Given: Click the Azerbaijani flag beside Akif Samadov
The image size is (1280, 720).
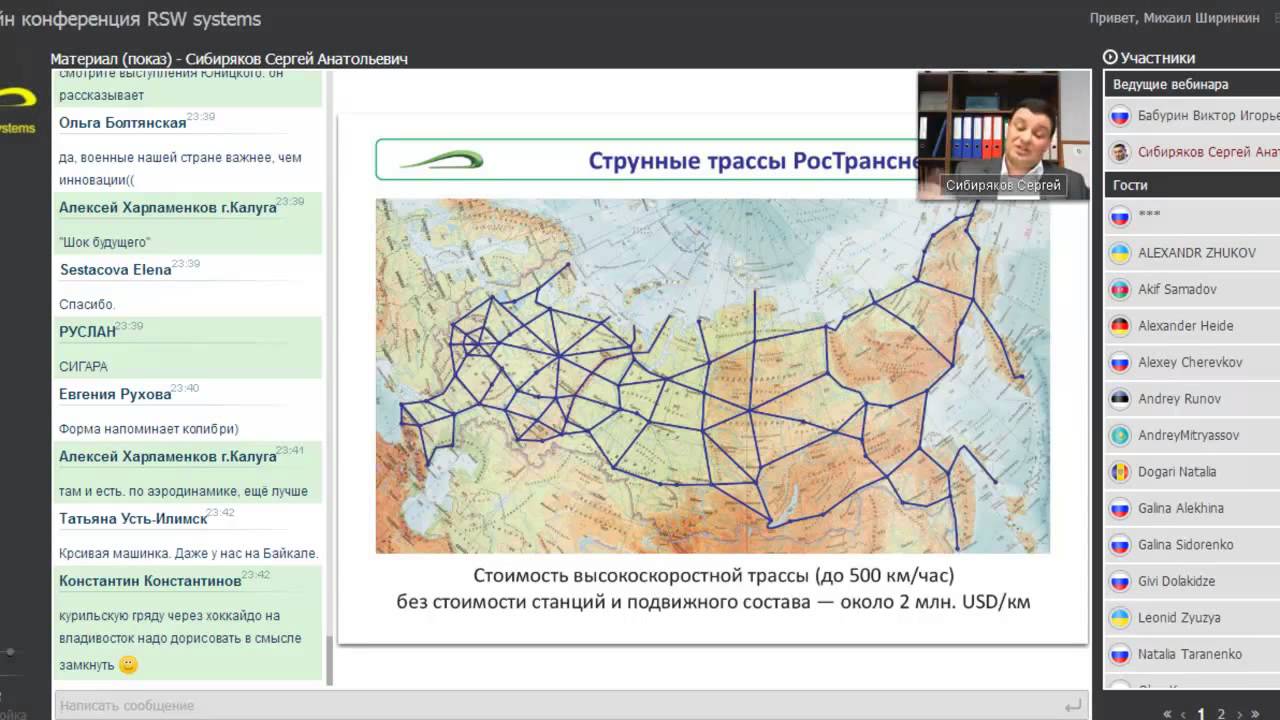Looking at the screenshot, I should 1120,289.
